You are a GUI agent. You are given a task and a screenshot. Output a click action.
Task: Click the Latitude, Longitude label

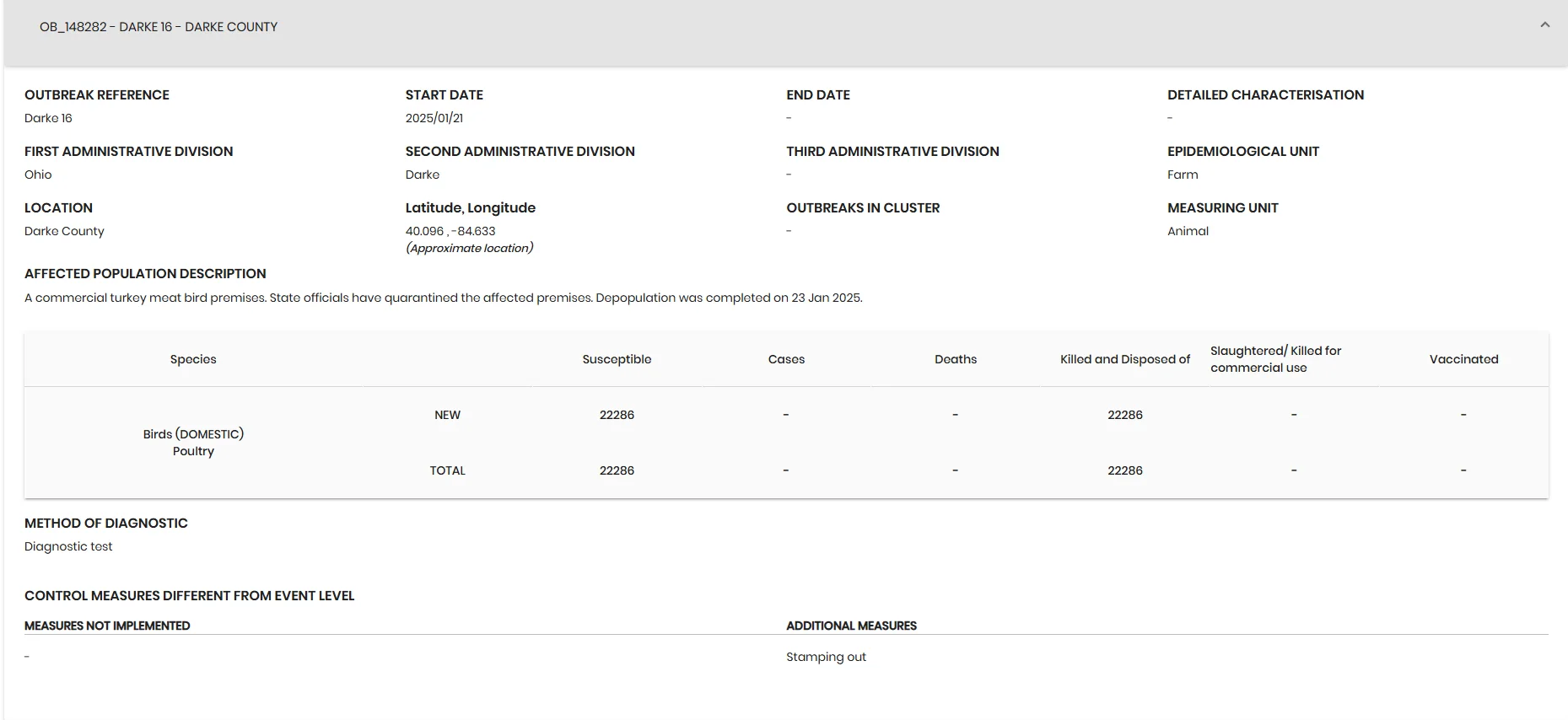coord(470,208)
